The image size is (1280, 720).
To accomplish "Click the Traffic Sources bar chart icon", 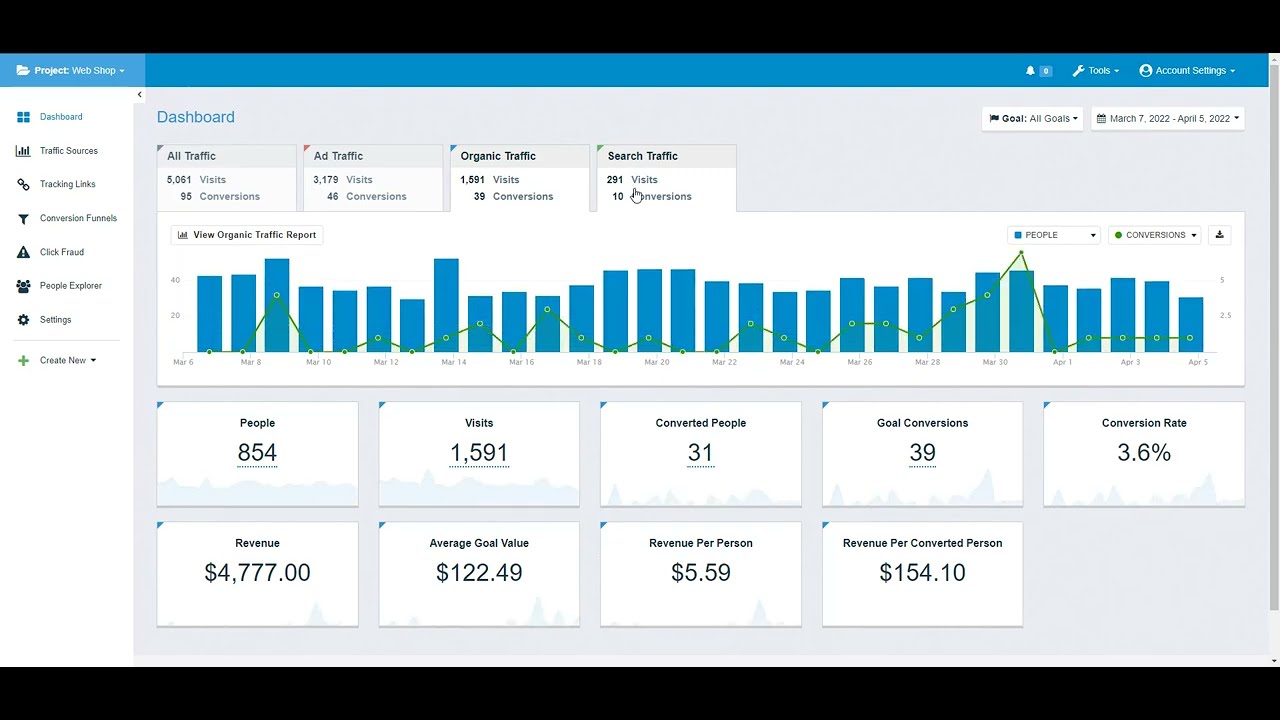I will (x=23, y=151).
